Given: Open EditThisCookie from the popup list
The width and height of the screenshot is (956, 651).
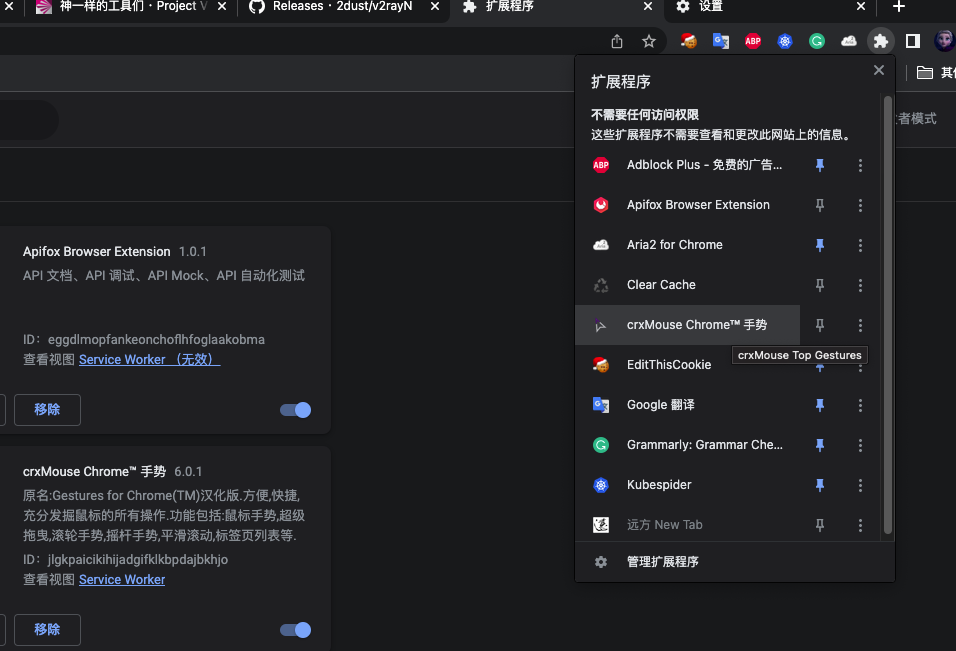Looking at the screenshot, I should tap(687, 365).
